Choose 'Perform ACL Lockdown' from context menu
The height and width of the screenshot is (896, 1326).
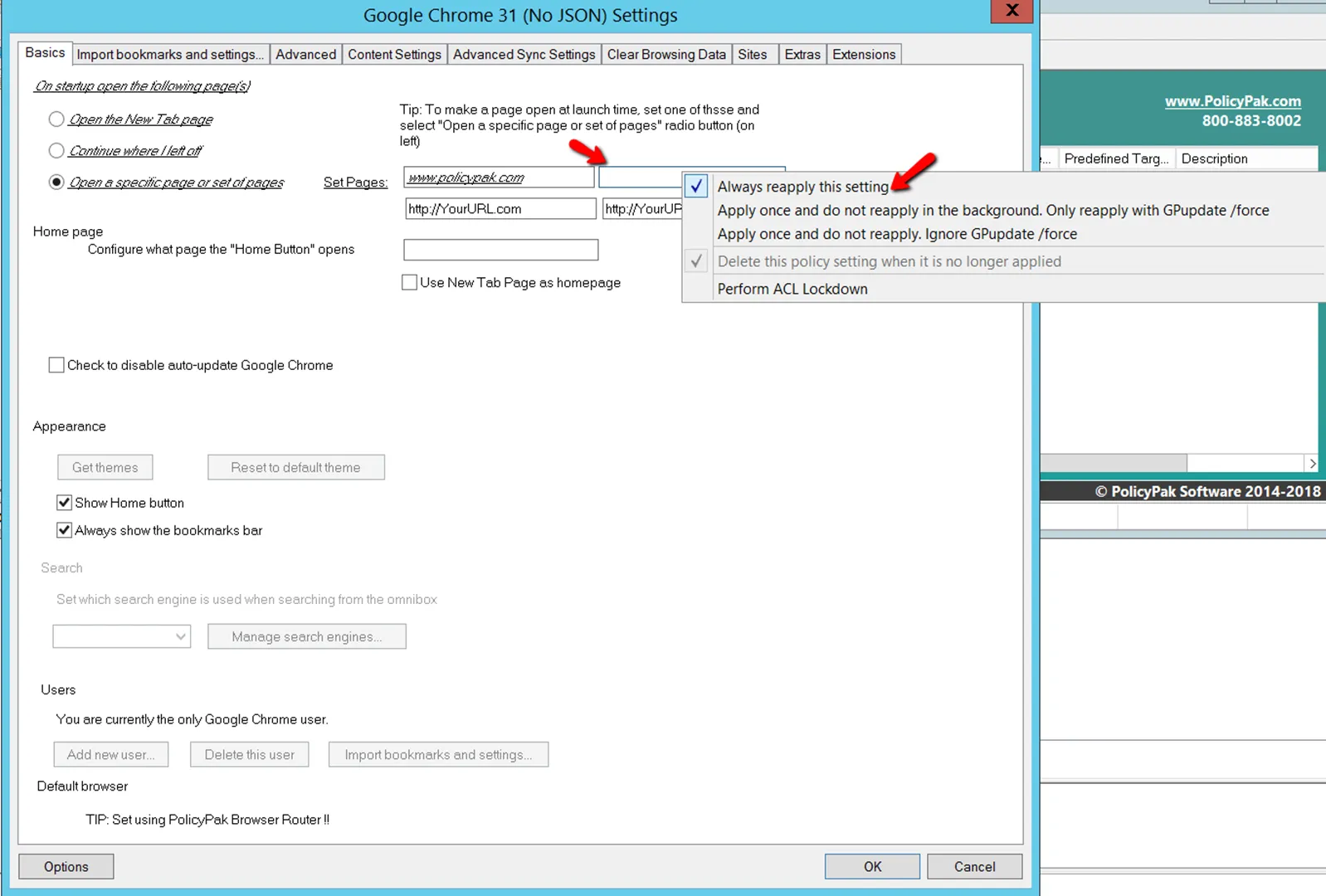click(792, 289)
